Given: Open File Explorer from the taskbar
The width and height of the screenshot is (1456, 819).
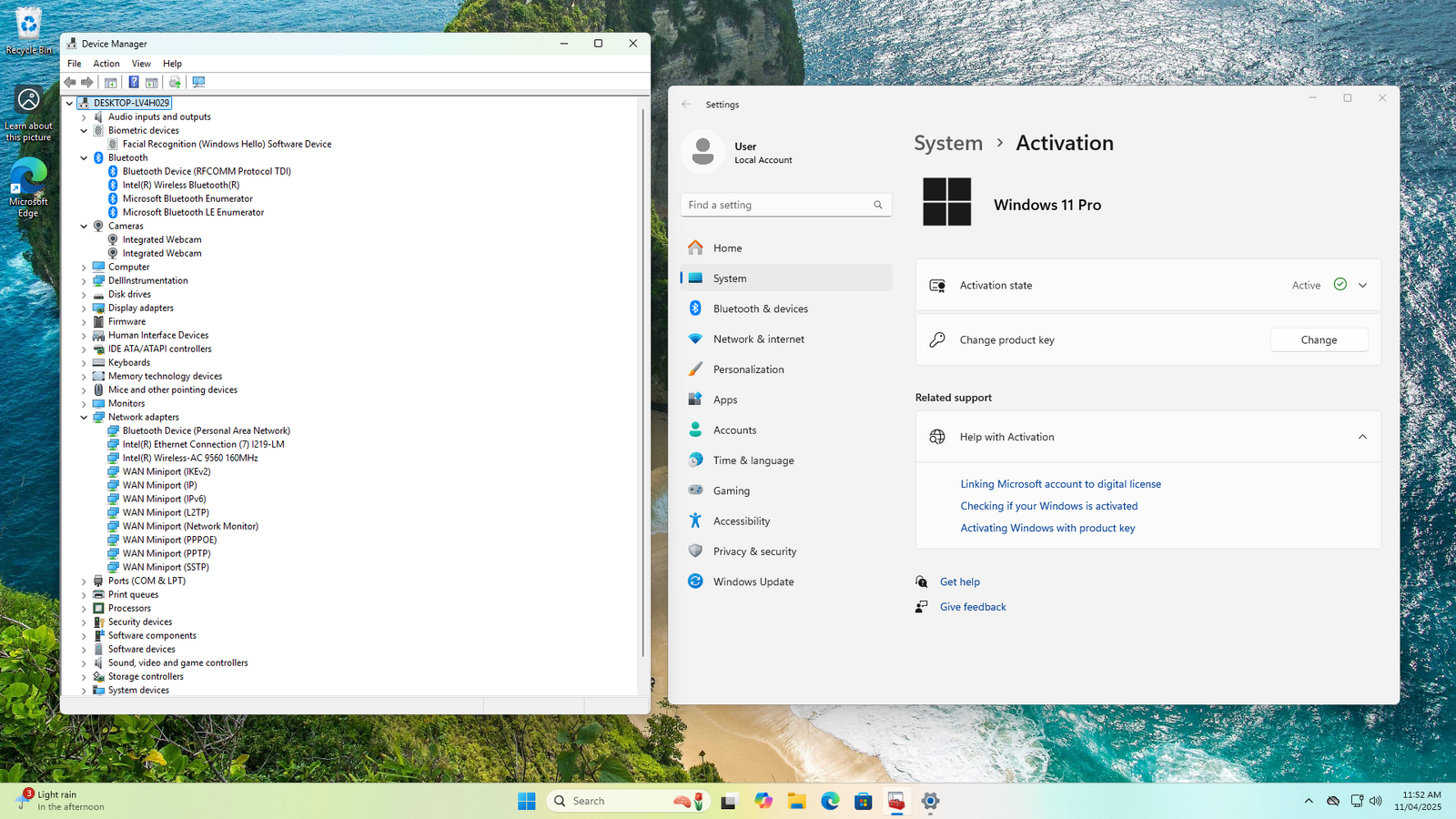Looking at the screenshot, I should [796, 801].
